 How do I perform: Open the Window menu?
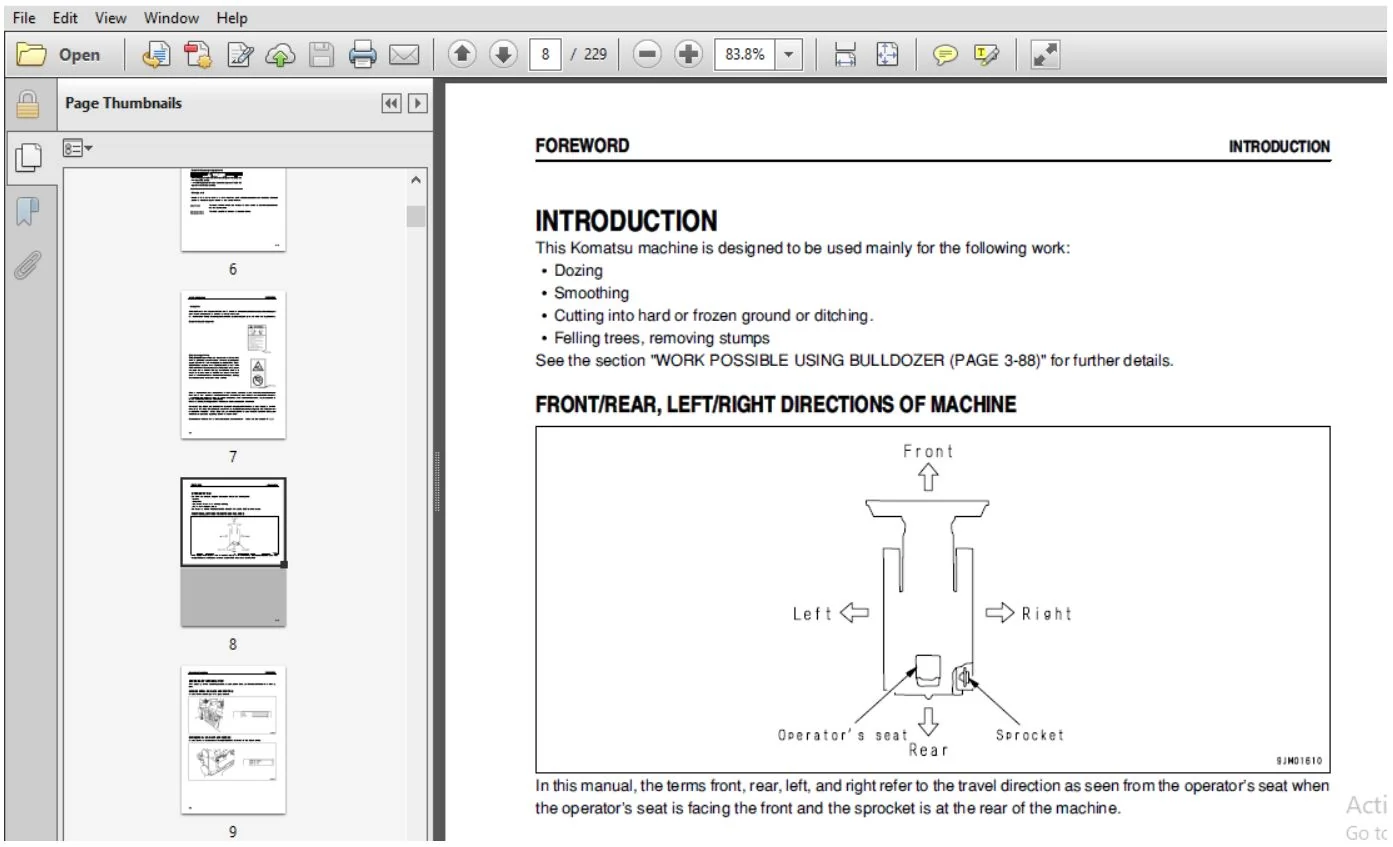pyautogui.click(x=171, y=18)
